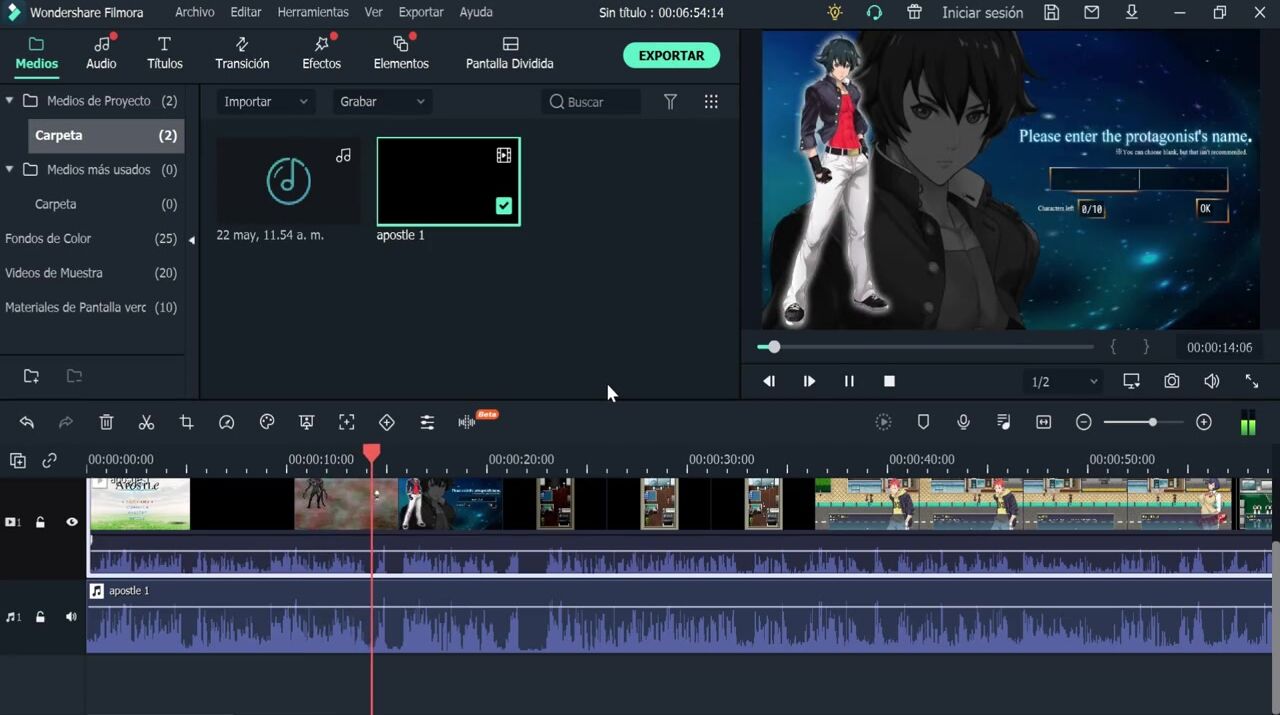The width and height of the screenshot is (1280, 715).
Task: Select the Crop tool icon
Action: pos(186,423)
